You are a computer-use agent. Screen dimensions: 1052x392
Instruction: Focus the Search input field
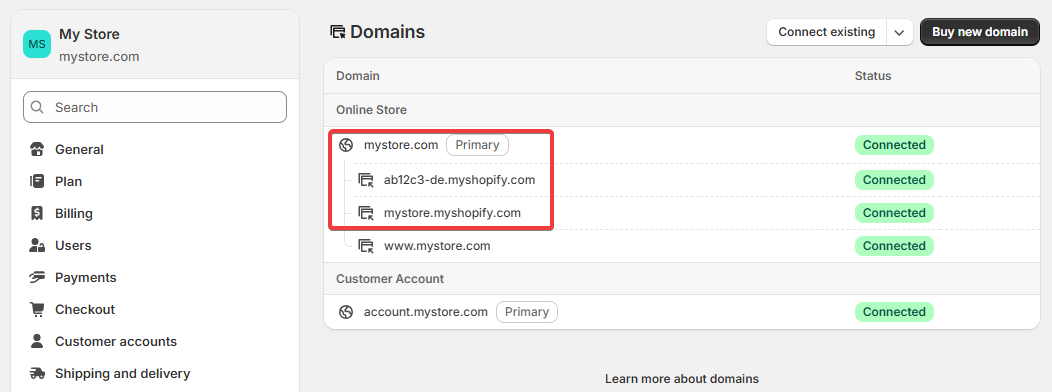point(155,107)
